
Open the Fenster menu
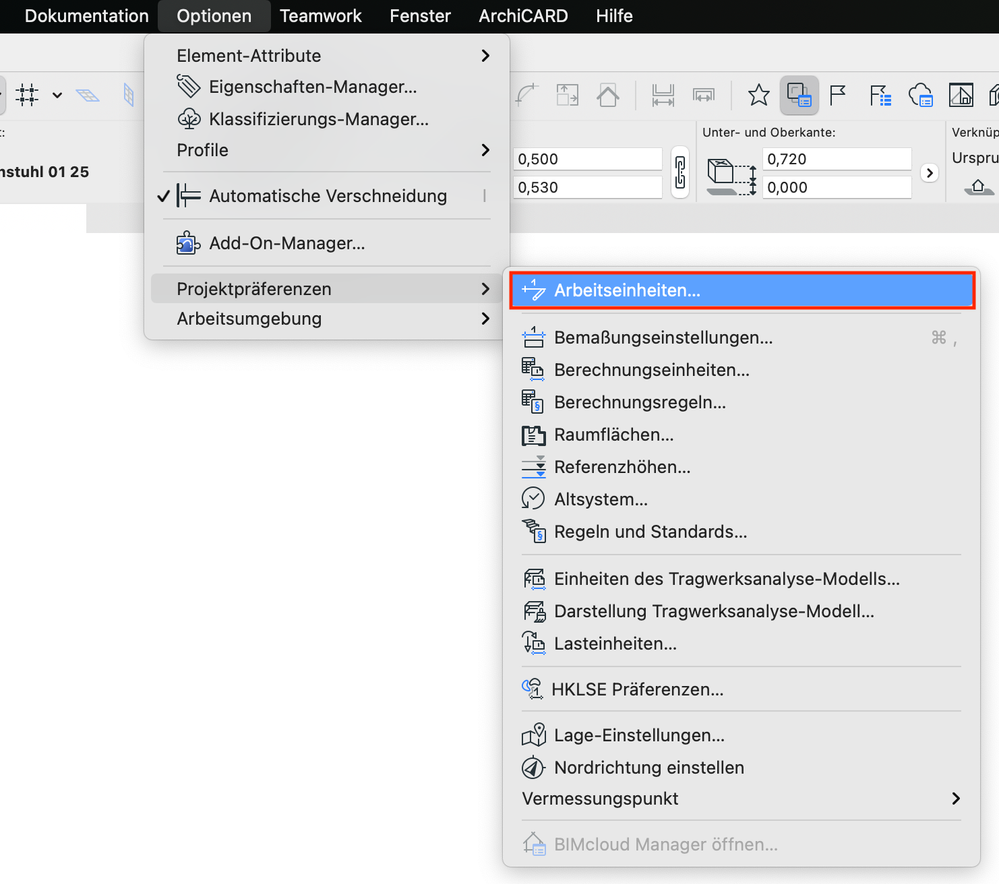point(420,16)
